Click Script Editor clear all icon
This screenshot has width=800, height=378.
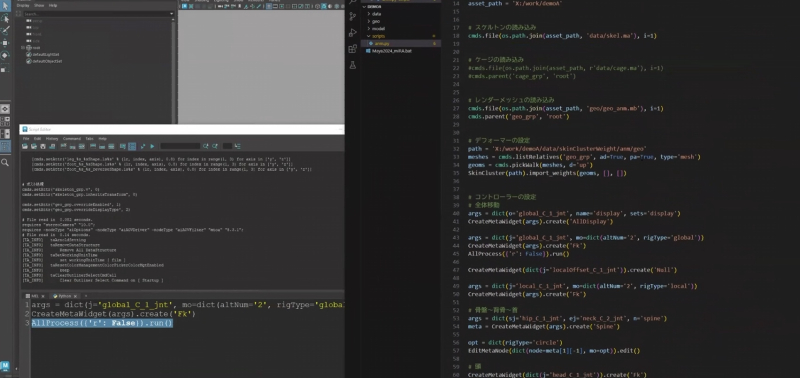(82, 146)
